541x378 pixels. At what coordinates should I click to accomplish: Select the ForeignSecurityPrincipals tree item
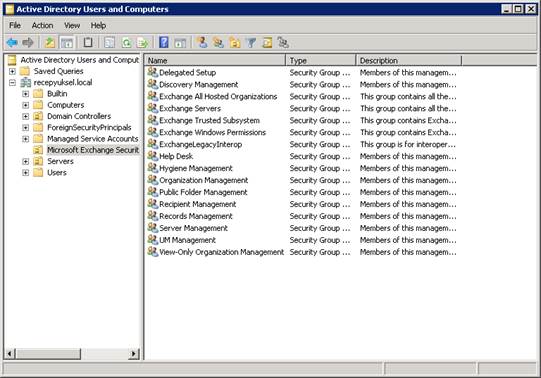coord(89,127)
